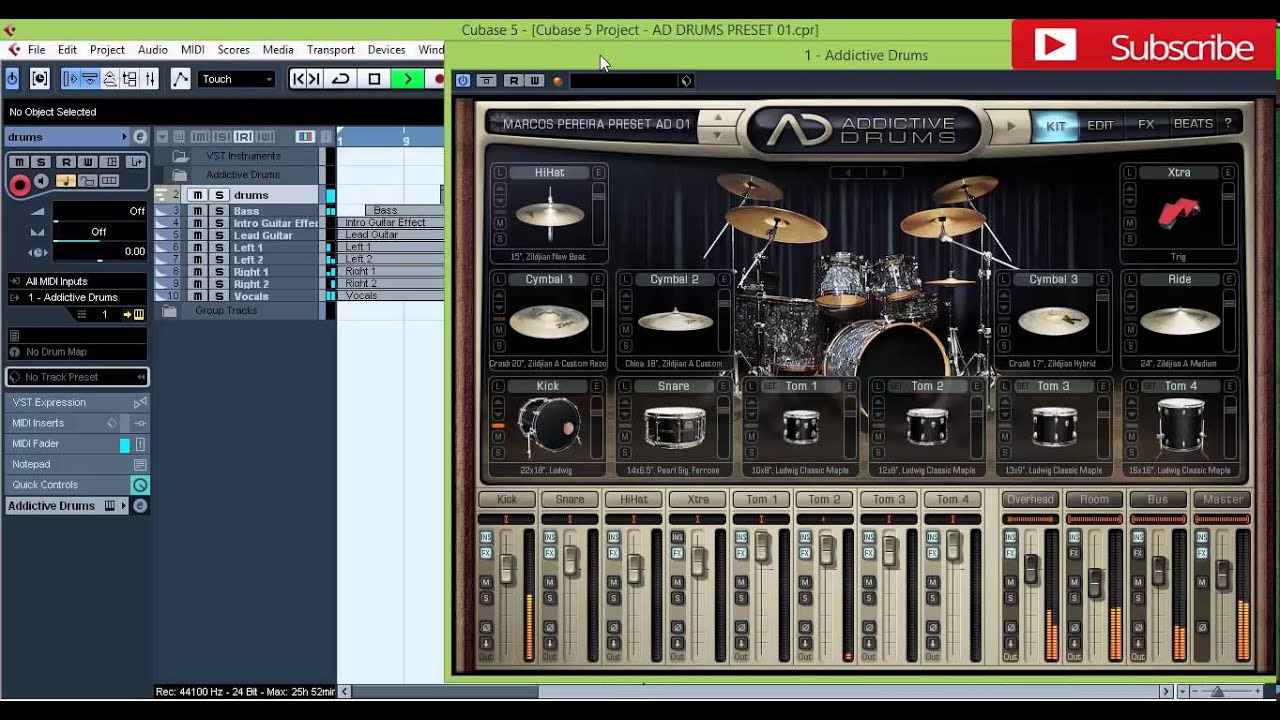Viewport: 1280px width, 720px height.
Task: Open the Transport menu
Action: (x=330, y=50)
